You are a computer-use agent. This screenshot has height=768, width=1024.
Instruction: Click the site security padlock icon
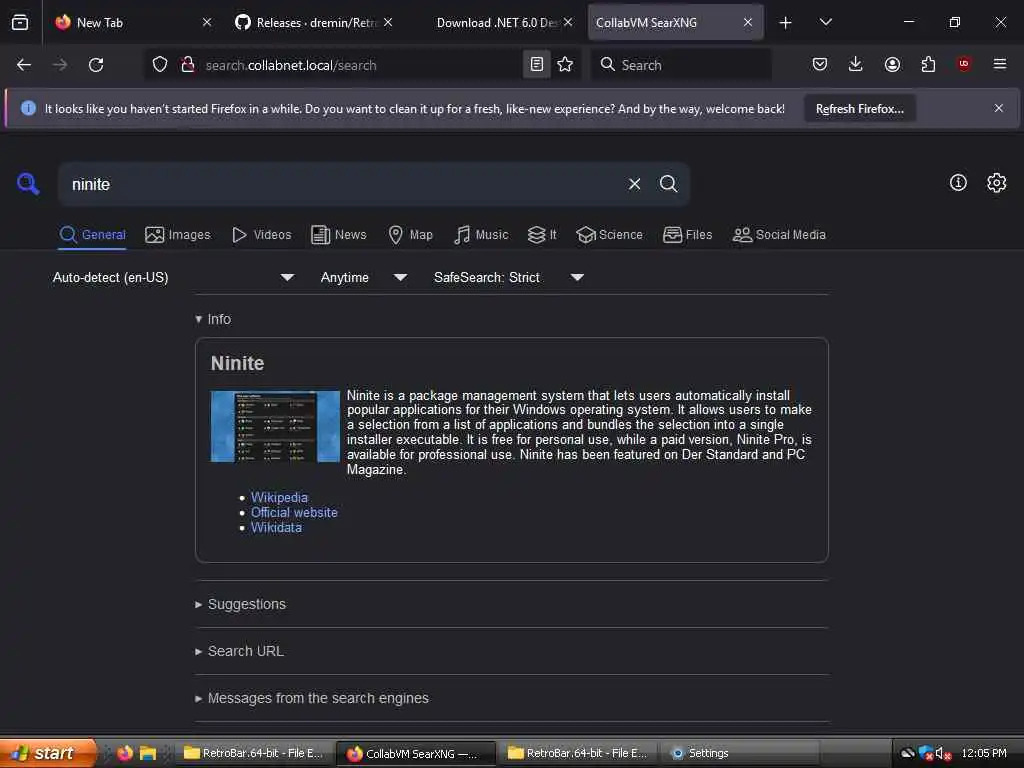(188, 65)
